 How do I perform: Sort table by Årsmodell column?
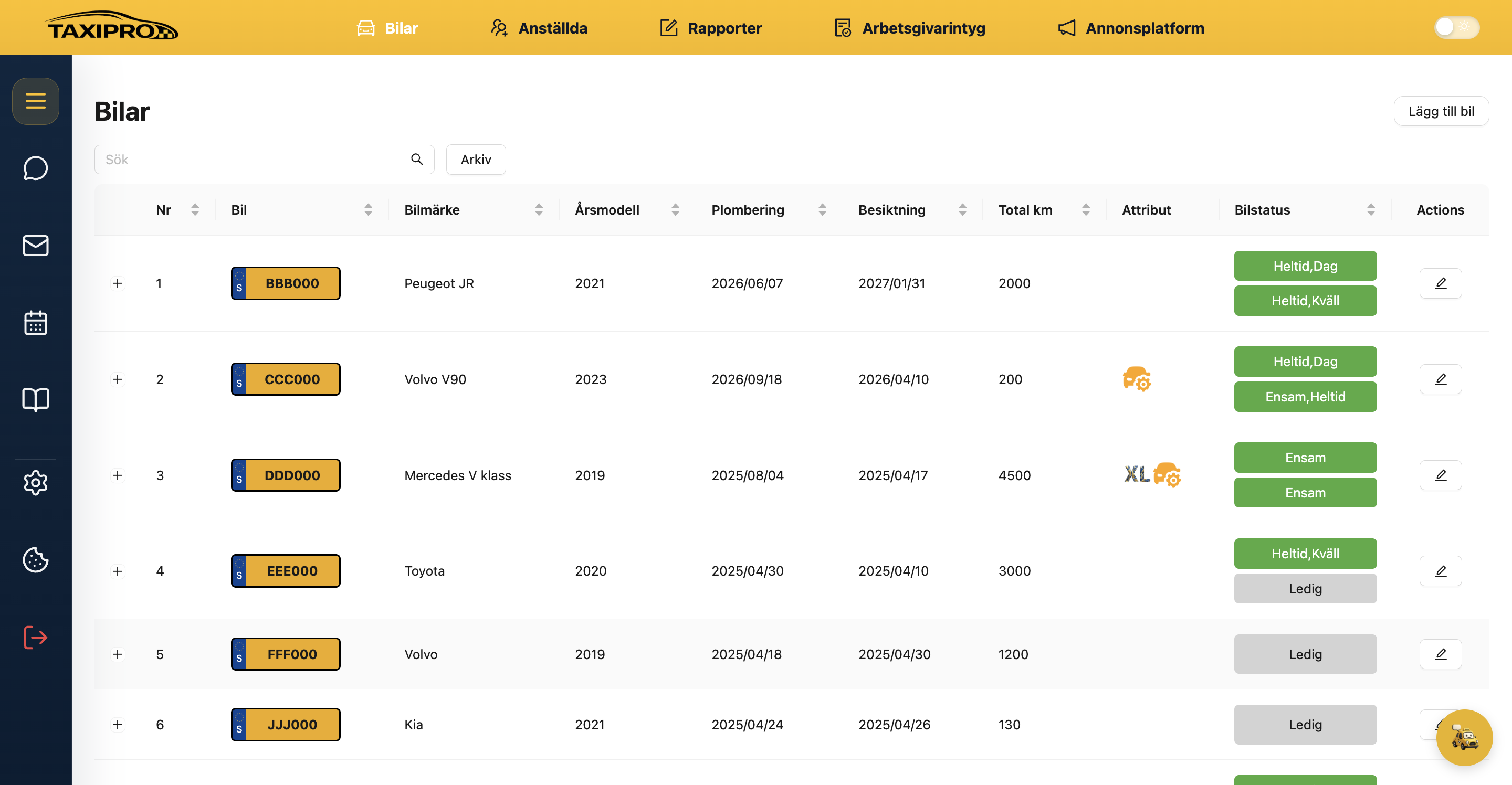tap(675, 209)
